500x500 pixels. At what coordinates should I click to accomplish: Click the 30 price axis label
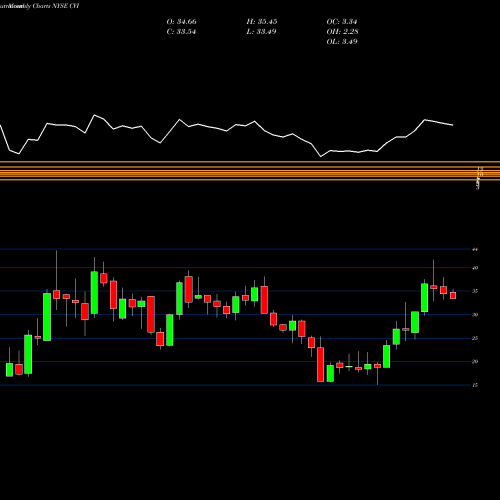pyautogui.click(x=475, y=315)
